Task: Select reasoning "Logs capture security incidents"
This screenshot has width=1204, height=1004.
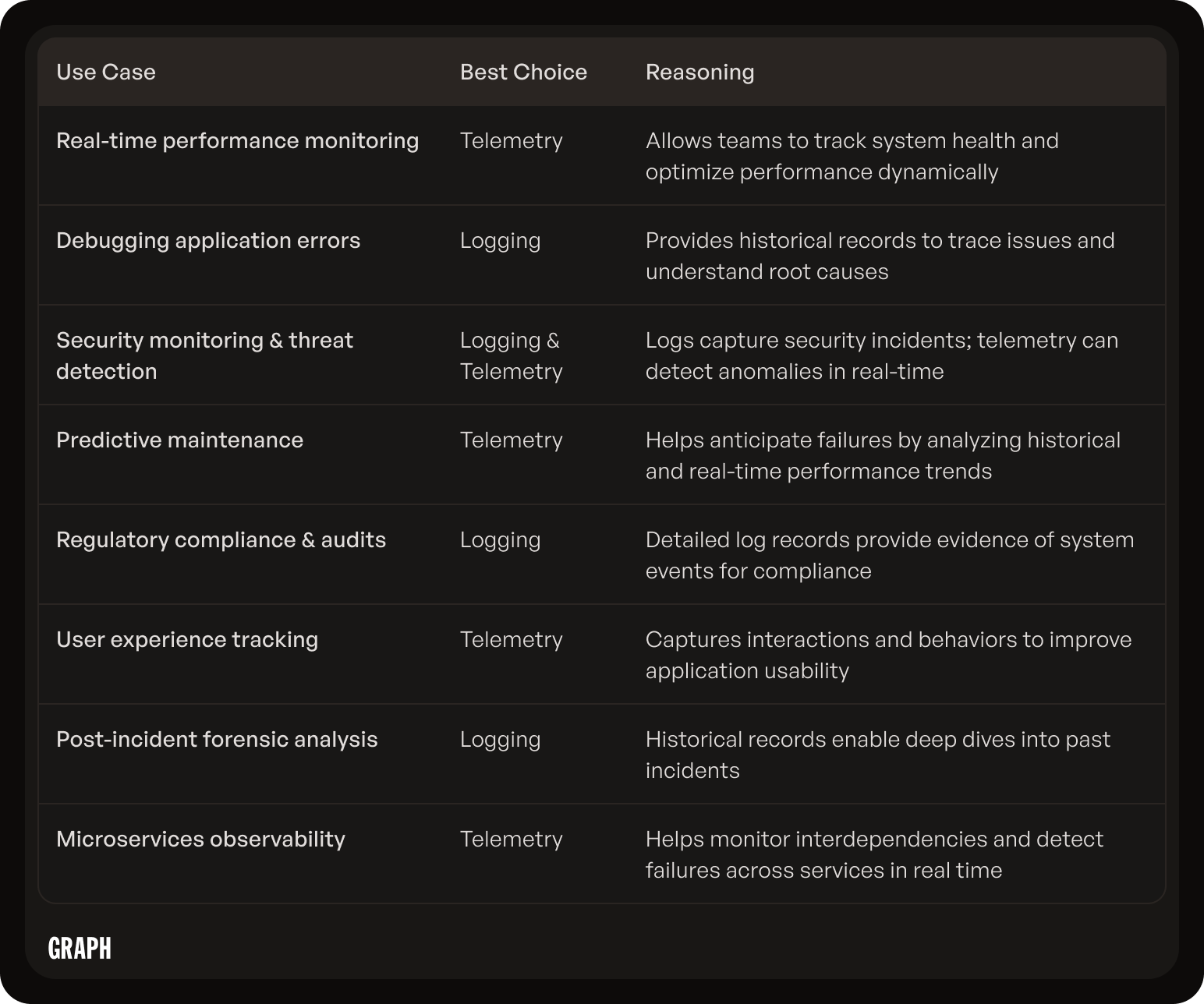Action: point(882,355)
